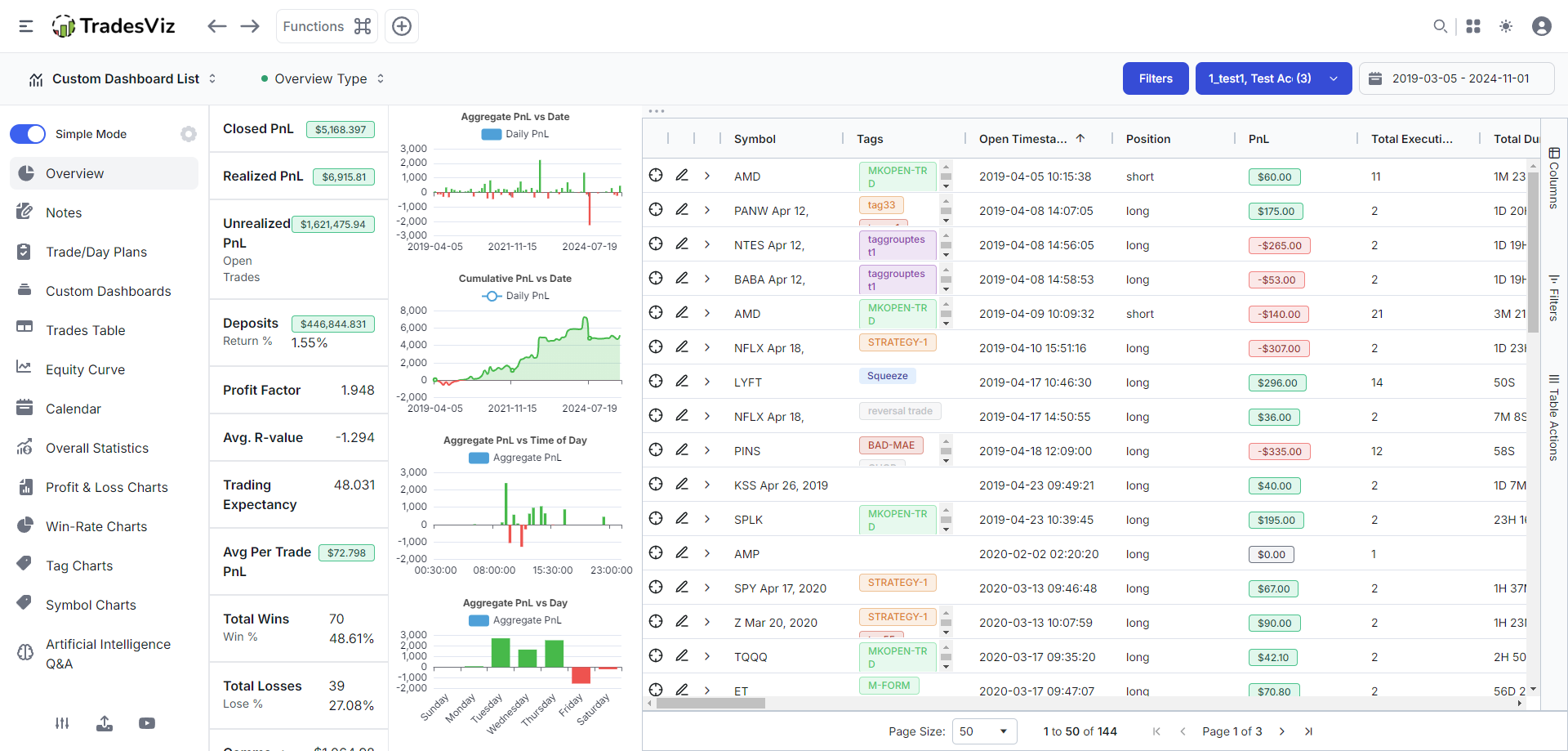Open the Functions command shortcut button
The height and width of the screenshot is (751, 1568).
click(x=327, y=26)
